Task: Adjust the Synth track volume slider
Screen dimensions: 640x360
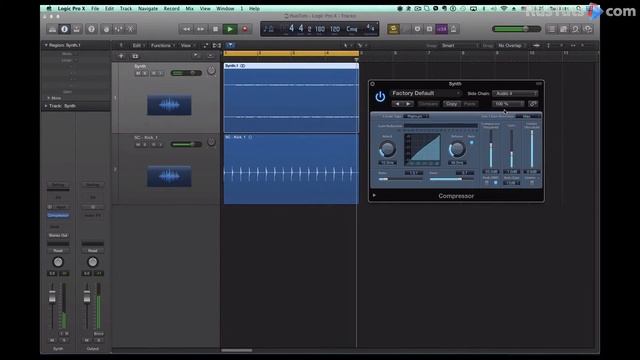Action: (186, 73)
